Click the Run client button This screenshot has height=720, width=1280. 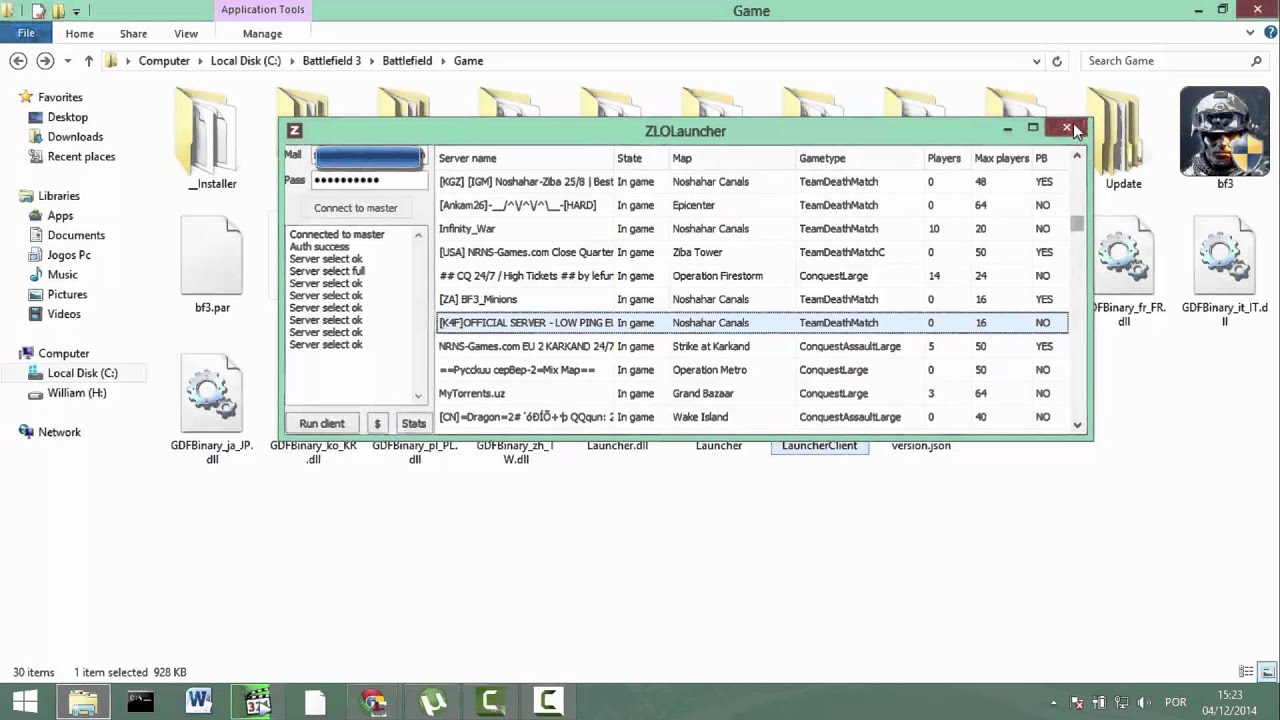(322, 423)
